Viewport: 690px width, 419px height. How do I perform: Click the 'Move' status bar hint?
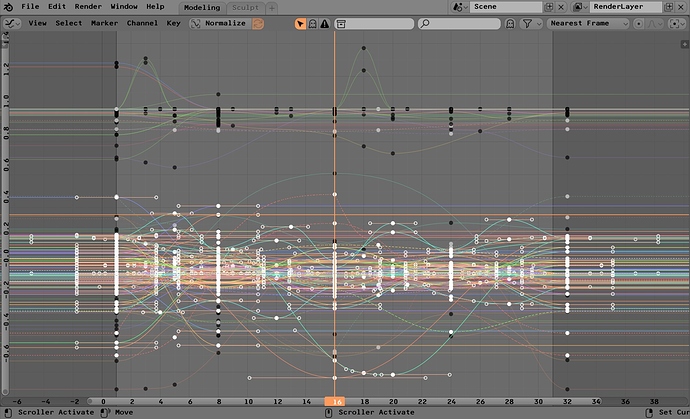[x=124, y=412]
